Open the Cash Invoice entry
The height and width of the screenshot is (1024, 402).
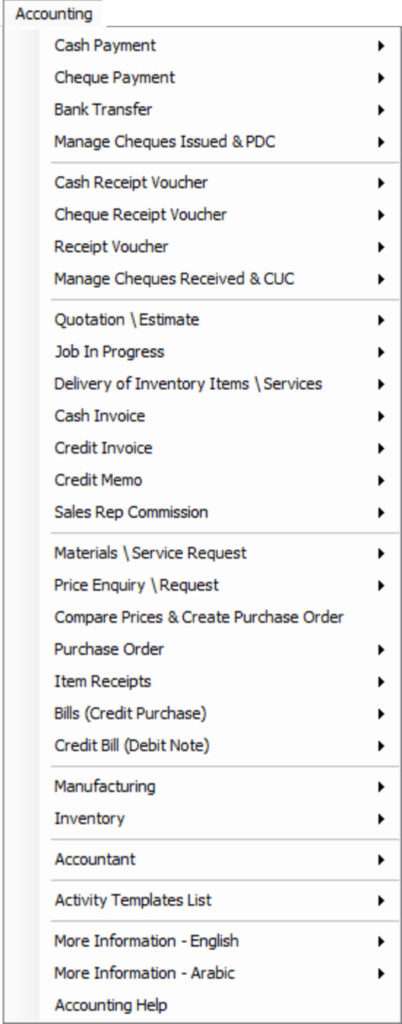[219, 416]
